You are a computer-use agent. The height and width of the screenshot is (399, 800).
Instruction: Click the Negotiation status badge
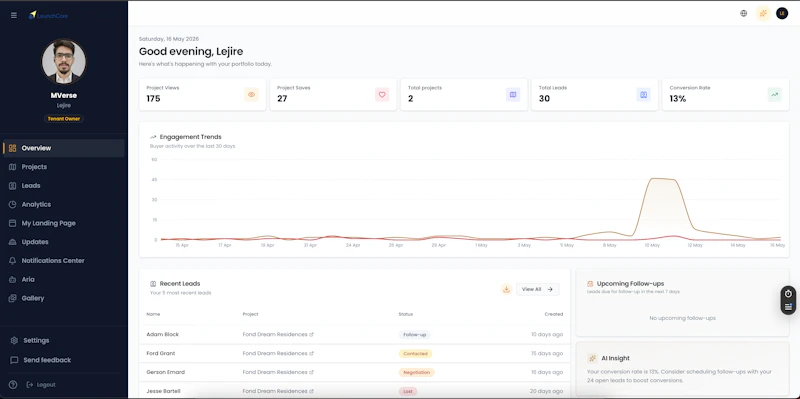pos(416,372)
